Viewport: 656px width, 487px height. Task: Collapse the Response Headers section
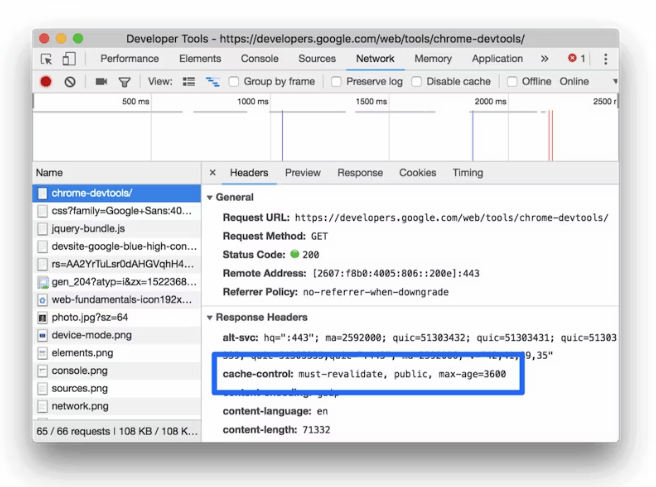[x=210, y=318]
